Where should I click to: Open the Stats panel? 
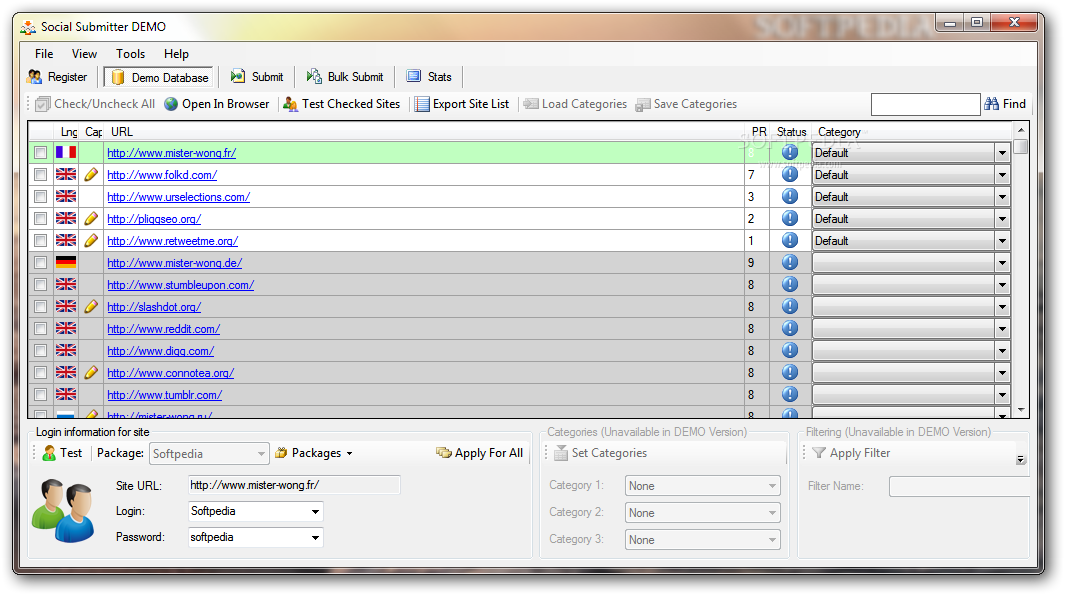point(429,77)
